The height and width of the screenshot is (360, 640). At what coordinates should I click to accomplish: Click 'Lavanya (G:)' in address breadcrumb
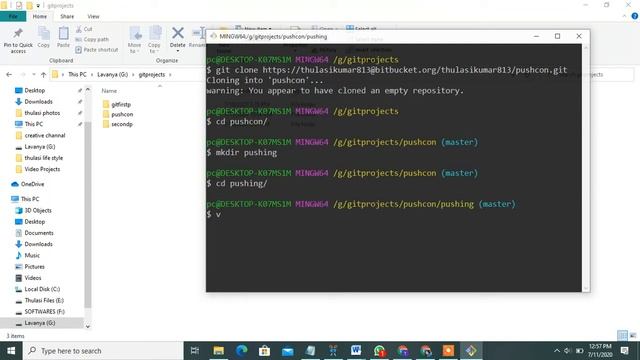pos(113,75)
